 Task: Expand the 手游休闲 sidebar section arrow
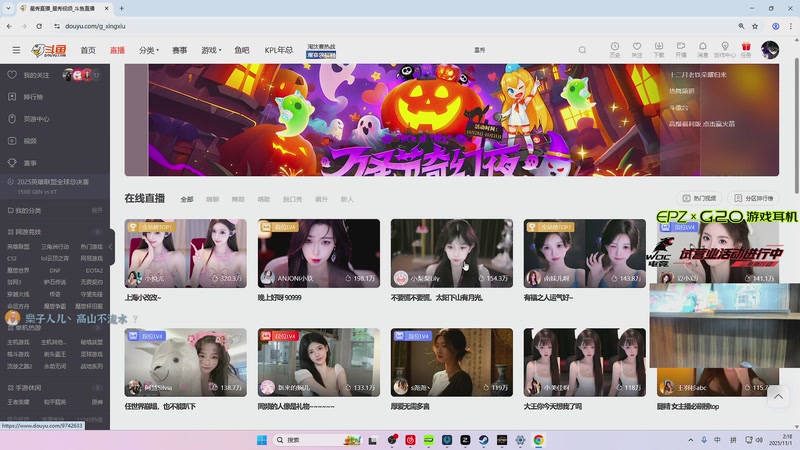pyautogui.click(x=98, y=388)
